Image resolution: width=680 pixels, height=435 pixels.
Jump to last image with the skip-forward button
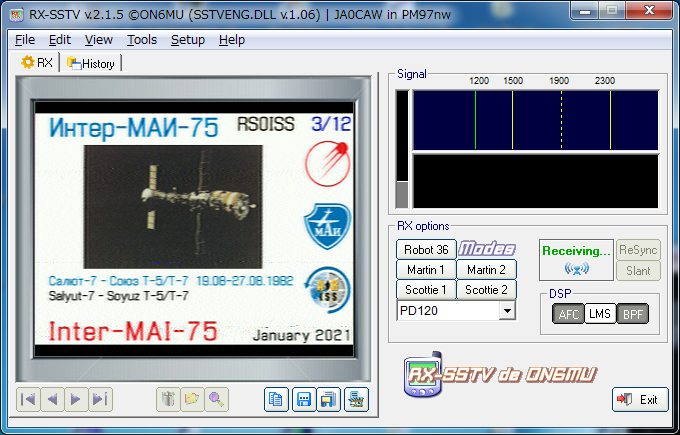point(101,399)
